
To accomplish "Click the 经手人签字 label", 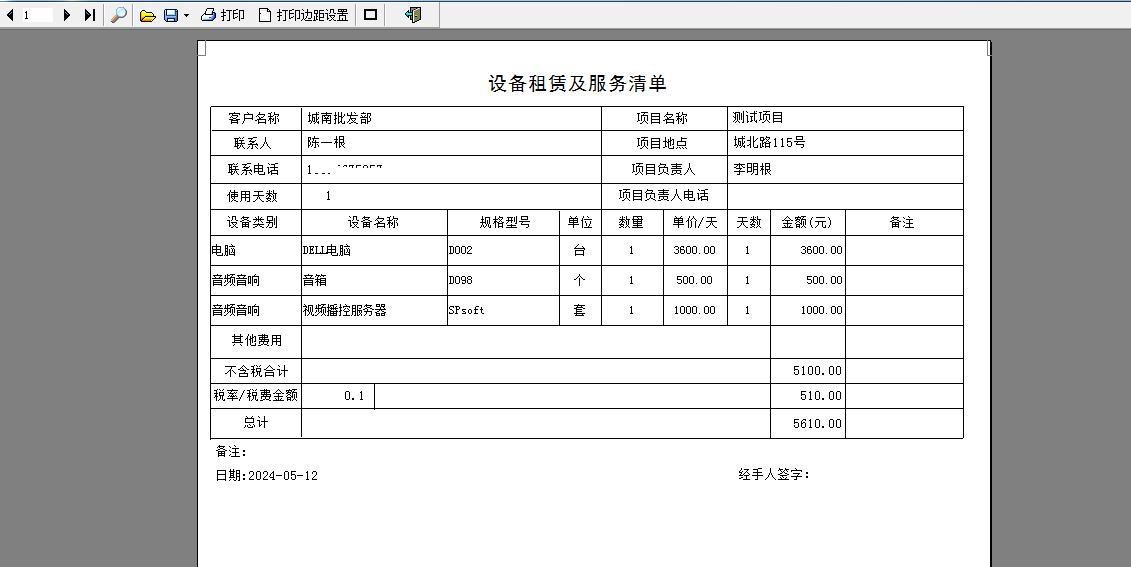I will (x=774, y=474).
